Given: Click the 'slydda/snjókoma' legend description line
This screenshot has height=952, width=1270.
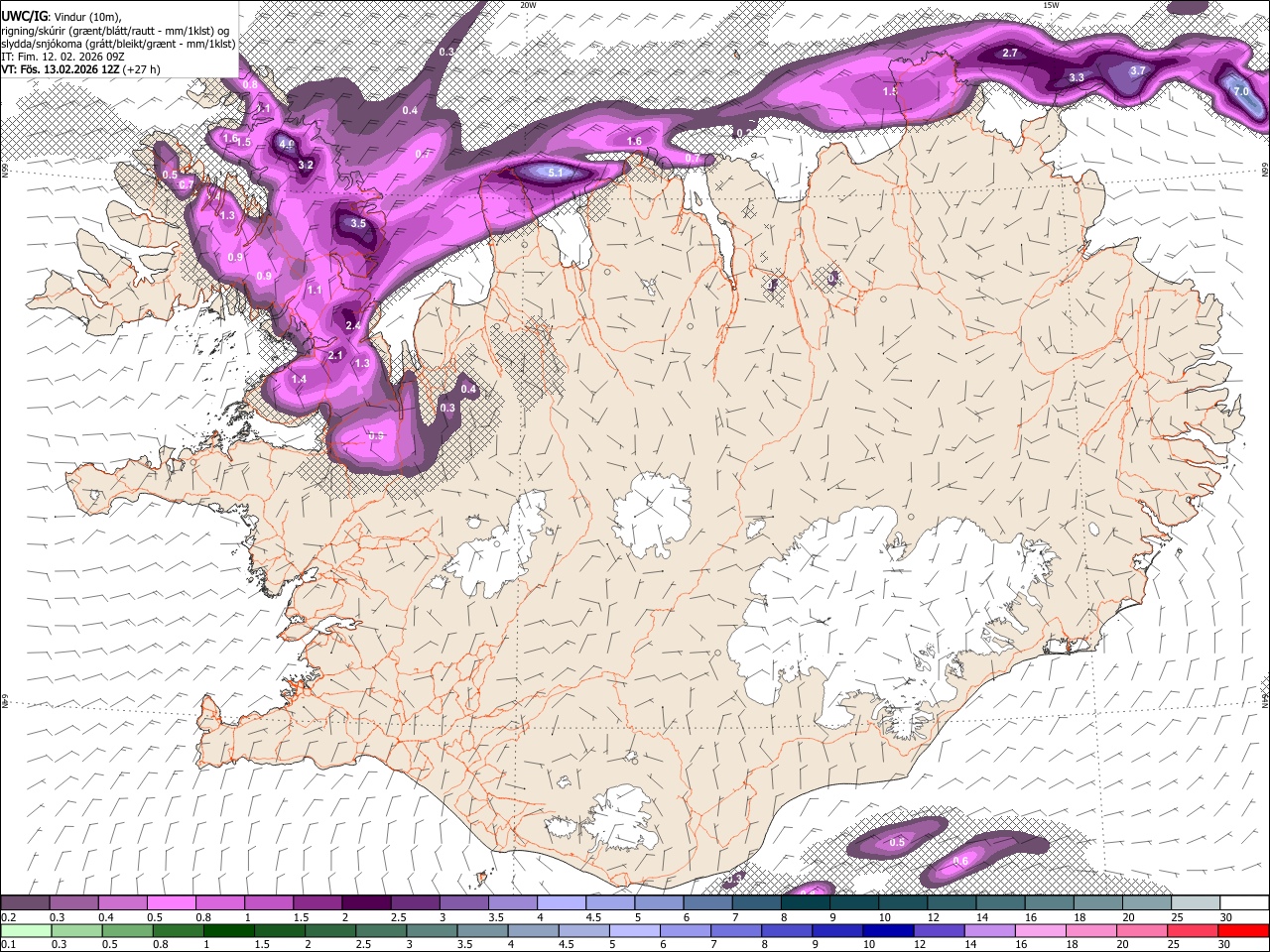Looking at the screenshot, I should [118, 44].
